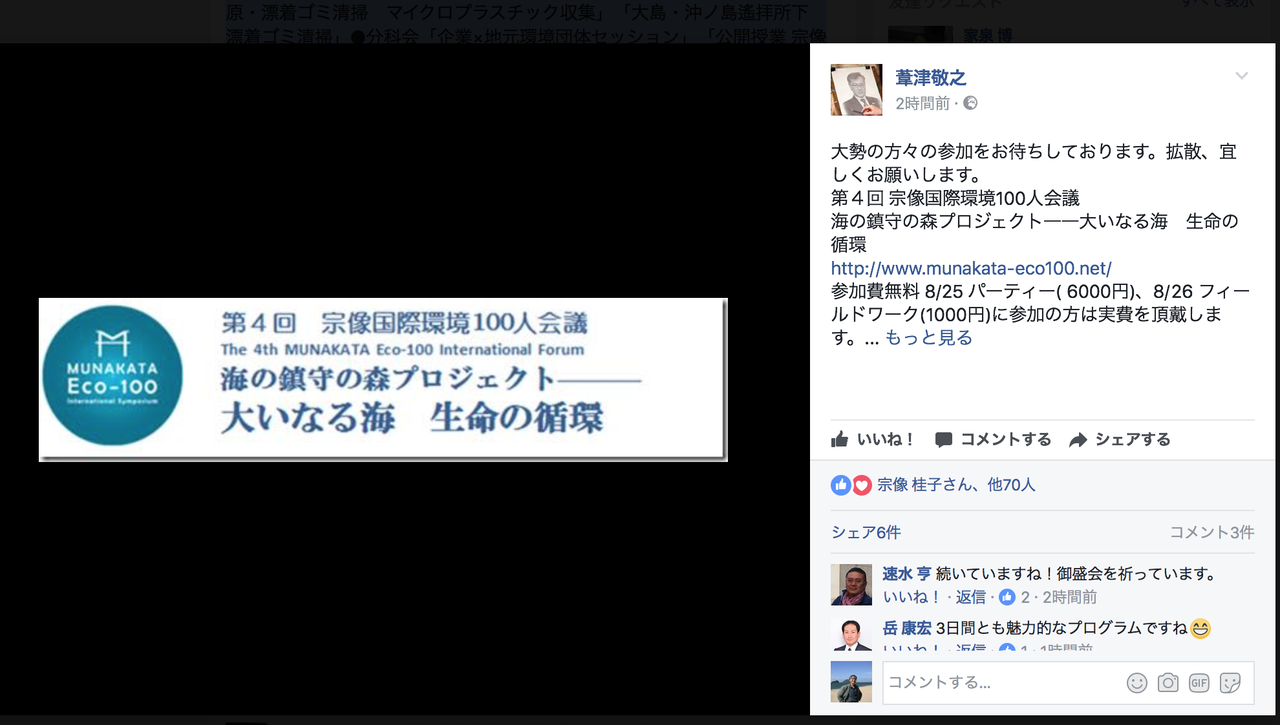The image size is (1280, 725).
Task: Open the munakata-eco100.net link
Action: (971, 268)
